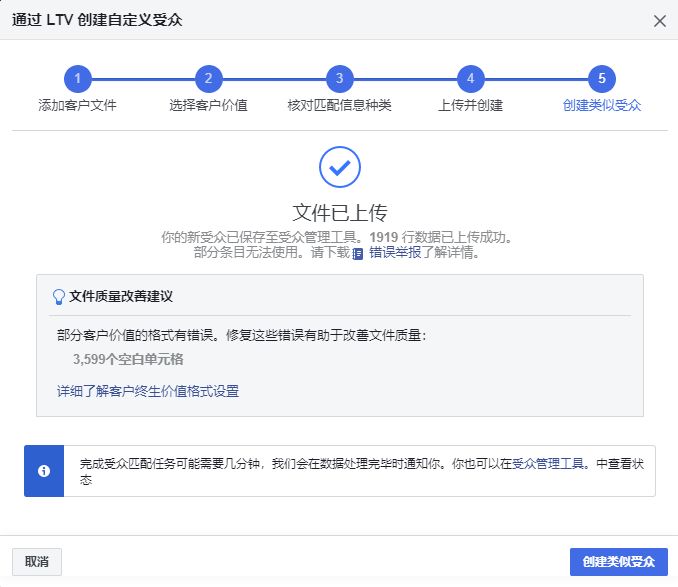
Task: Click the 取消 cancel button
Action: pyautogui.click(x=37, y=562)
